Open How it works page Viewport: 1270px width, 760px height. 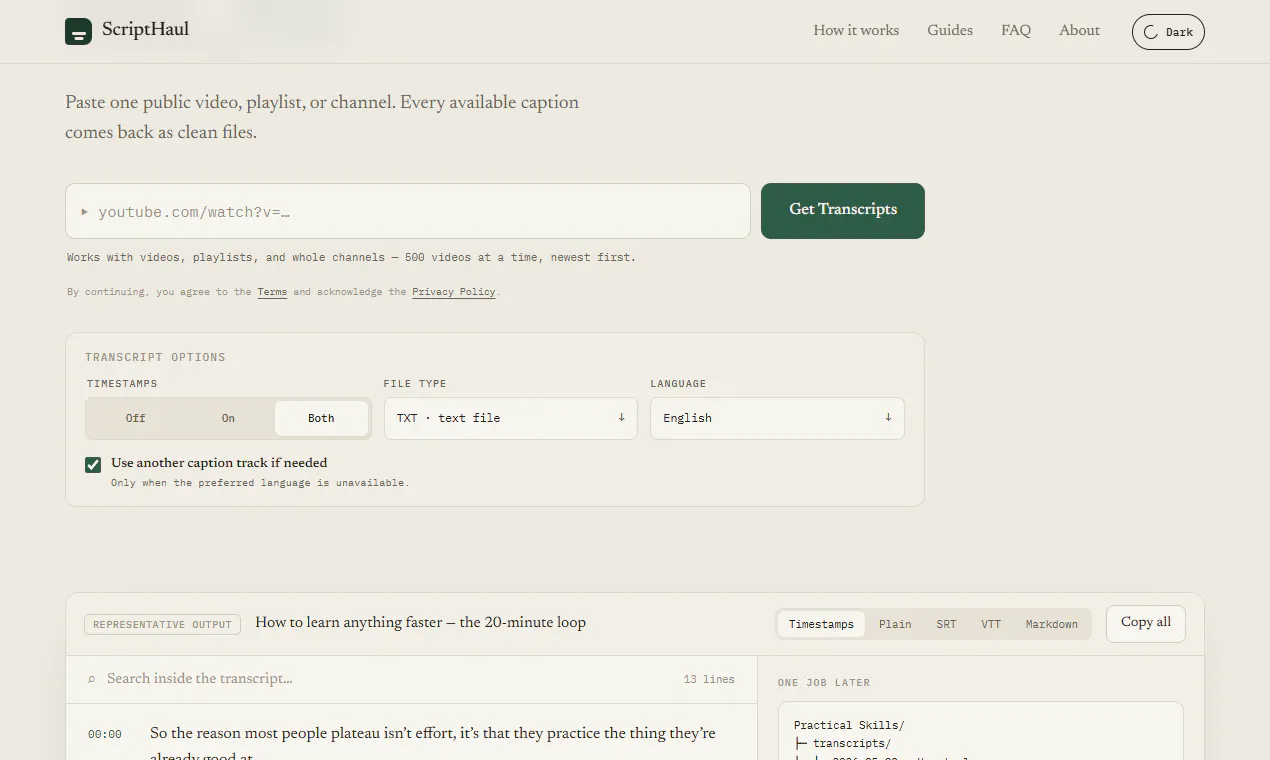pos(856,30)
